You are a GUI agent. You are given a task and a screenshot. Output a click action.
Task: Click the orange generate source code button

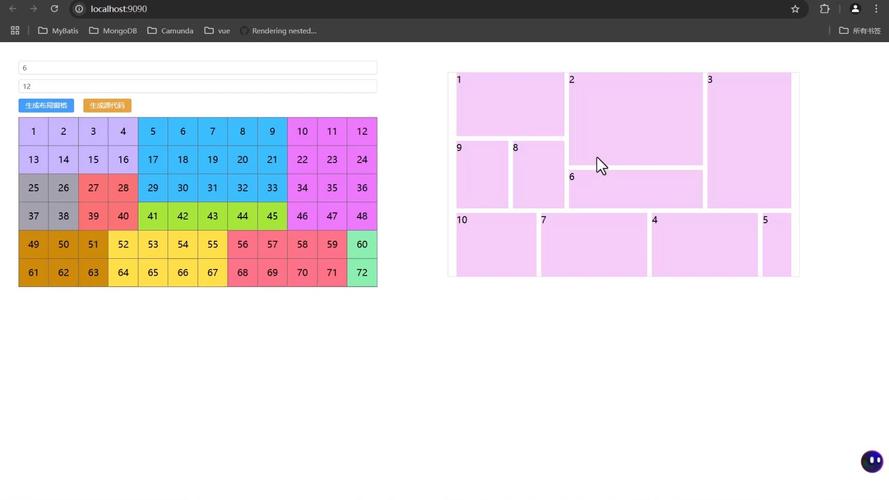[x=107, y=105]
